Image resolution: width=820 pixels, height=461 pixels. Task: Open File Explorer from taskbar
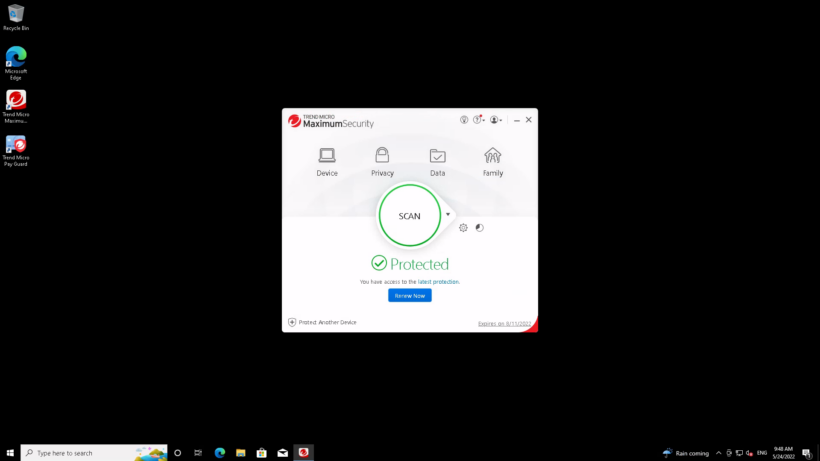(x=241, y=453)
